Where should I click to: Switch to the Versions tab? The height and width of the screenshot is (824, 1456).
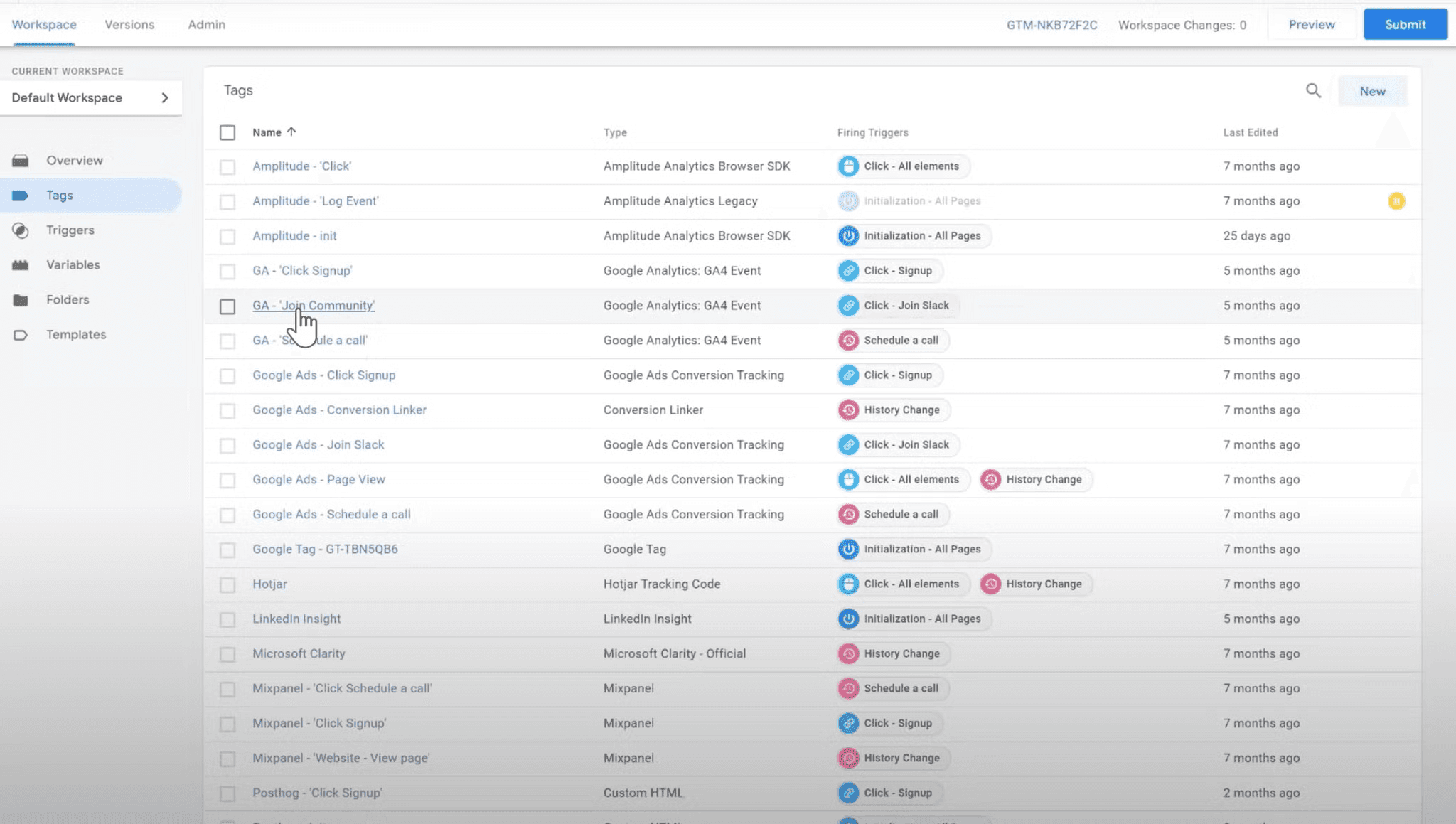point(129,25)
